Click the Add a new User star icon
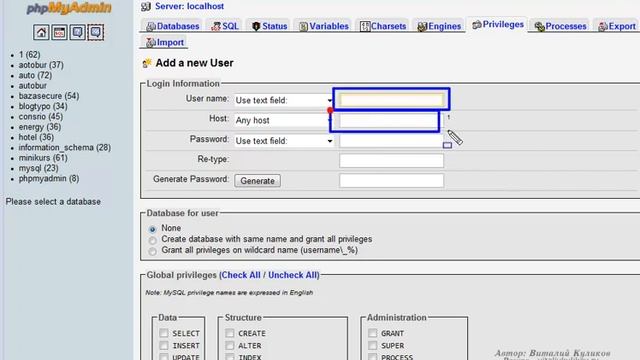 coord(147,63)
